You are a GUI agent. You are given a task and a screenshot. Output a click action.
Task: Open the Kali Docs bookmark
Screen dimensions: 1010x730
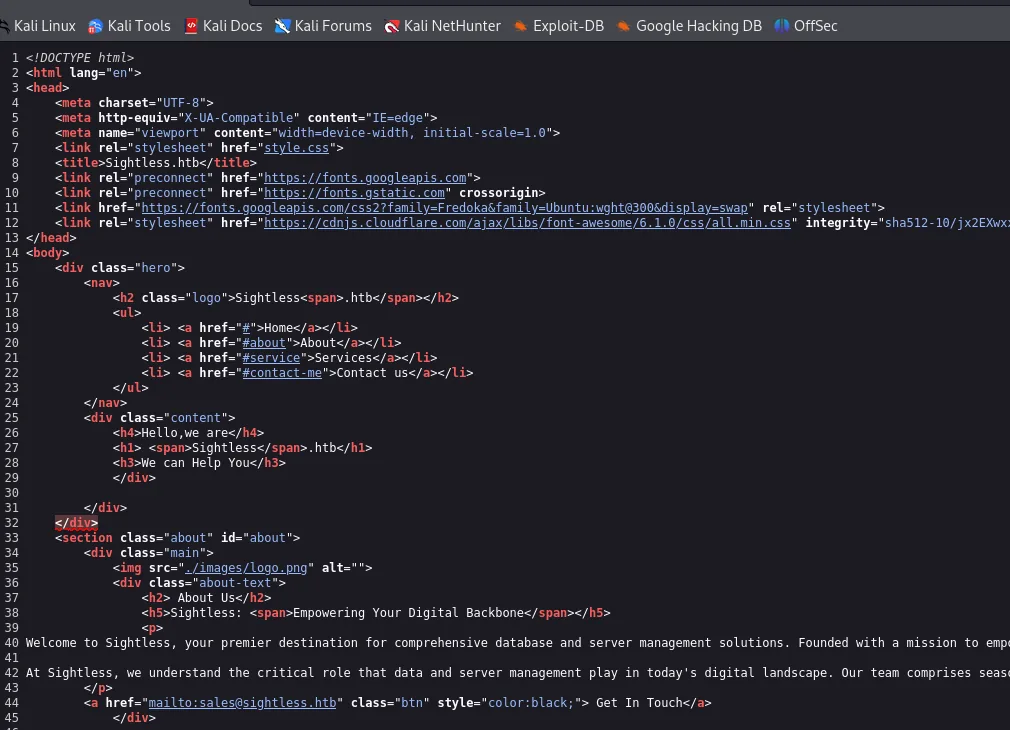pyautogui.click(x=224, y=26)
